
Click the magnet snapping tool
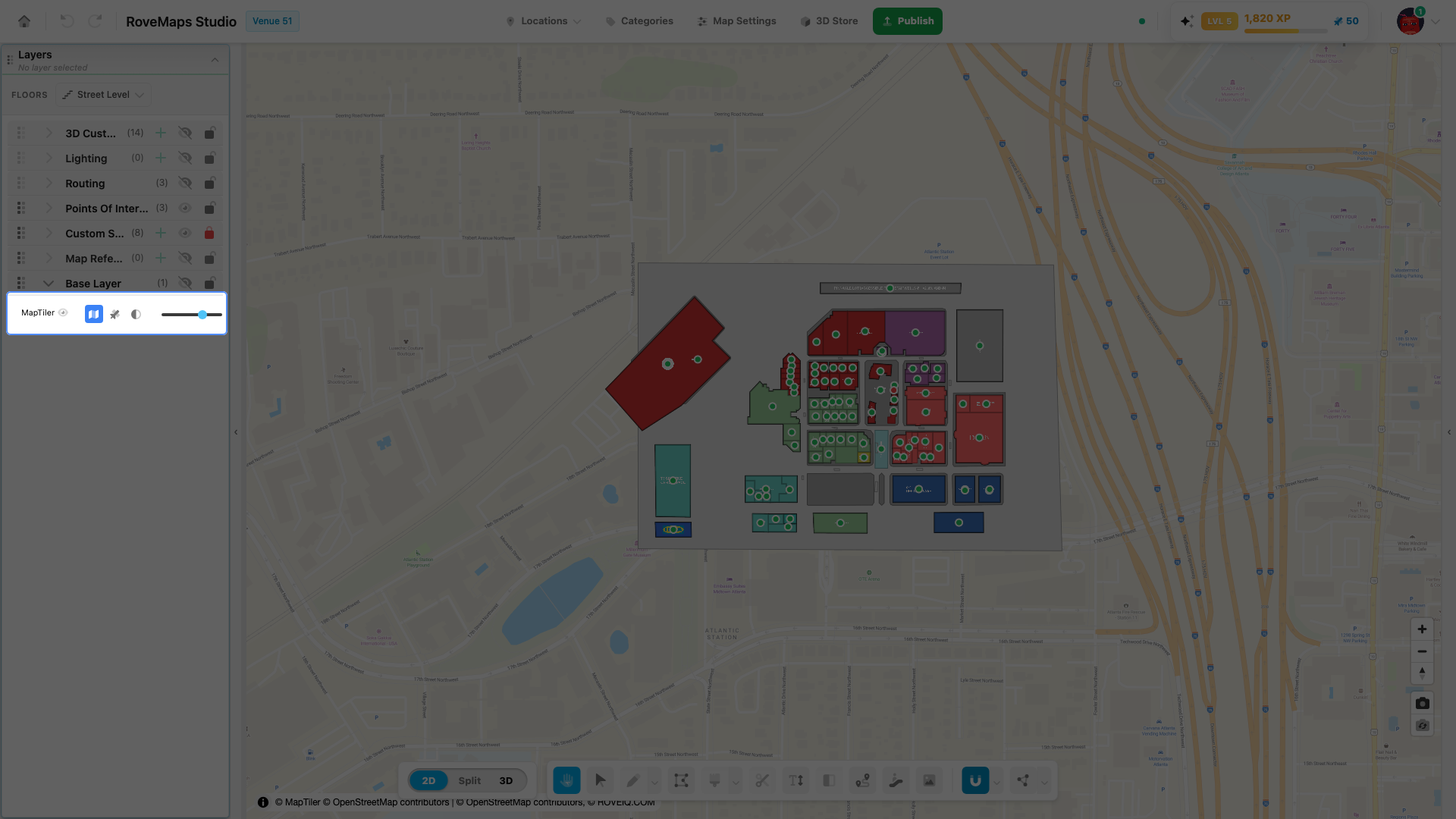(x=975, y=780)
